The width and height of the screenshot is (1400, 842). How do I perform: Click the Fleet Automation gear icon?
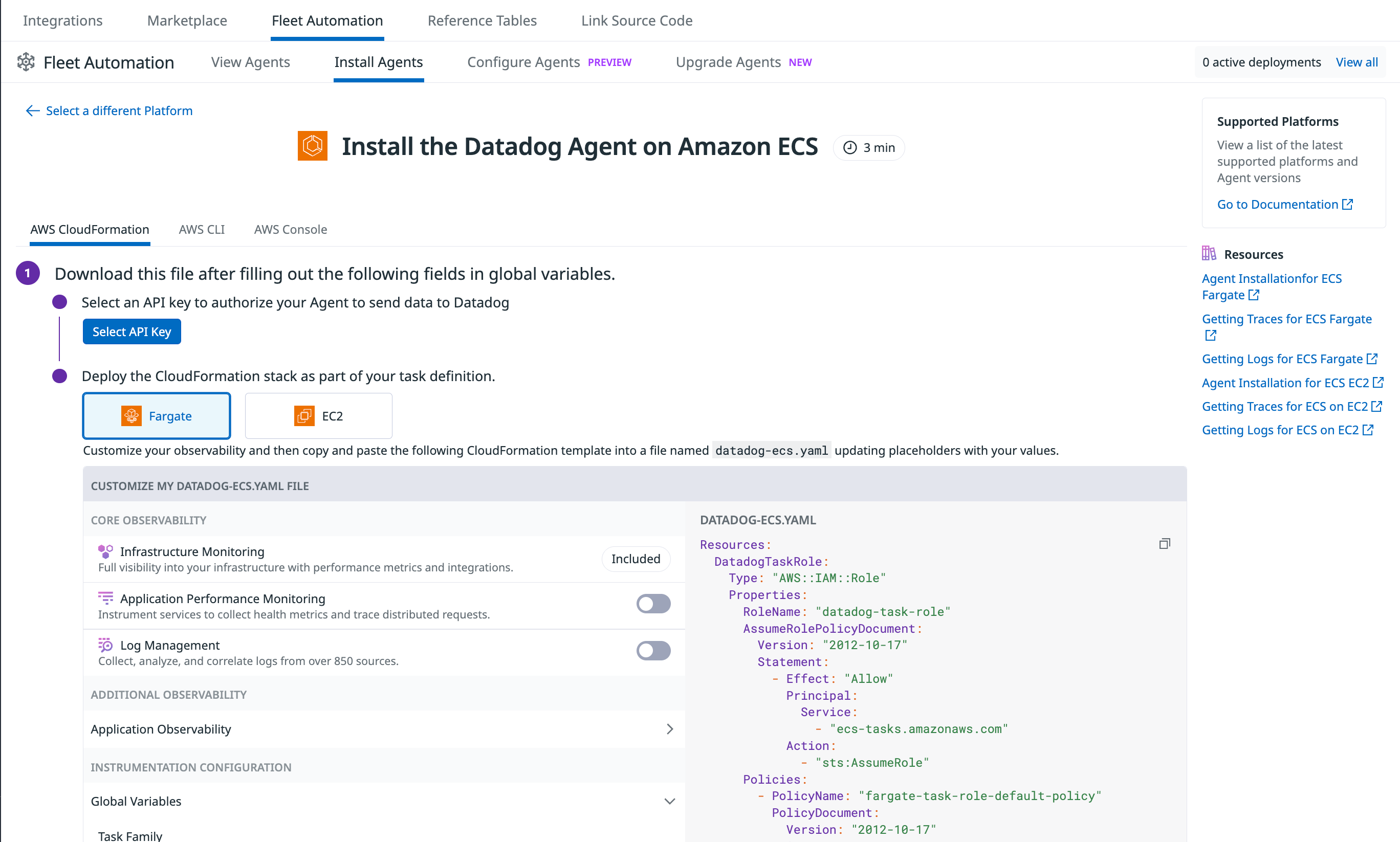click(26, 62)
